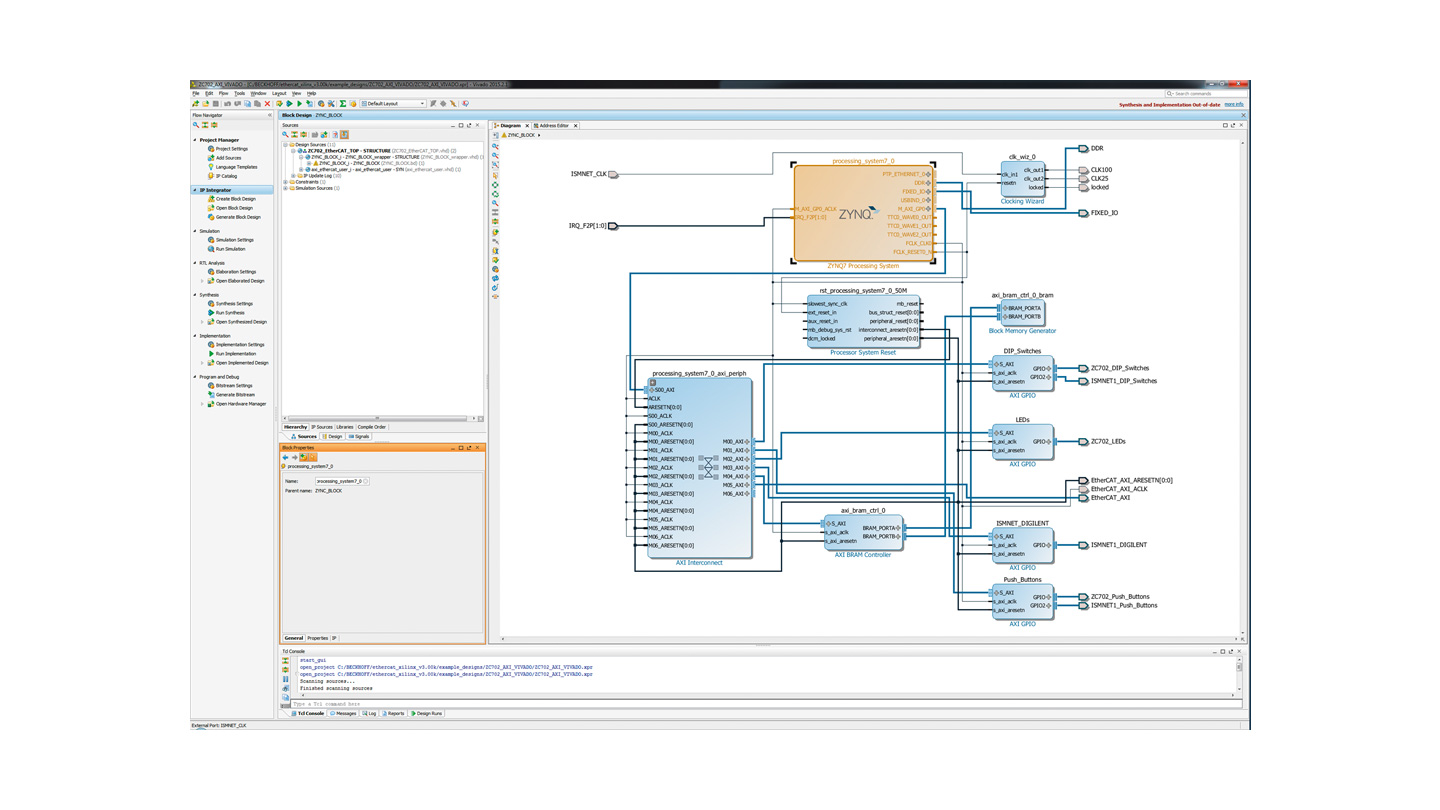Screen dimensions: 1440x810
Task: Switch to the Address Editor tab
Action: (x=553, y=126)
